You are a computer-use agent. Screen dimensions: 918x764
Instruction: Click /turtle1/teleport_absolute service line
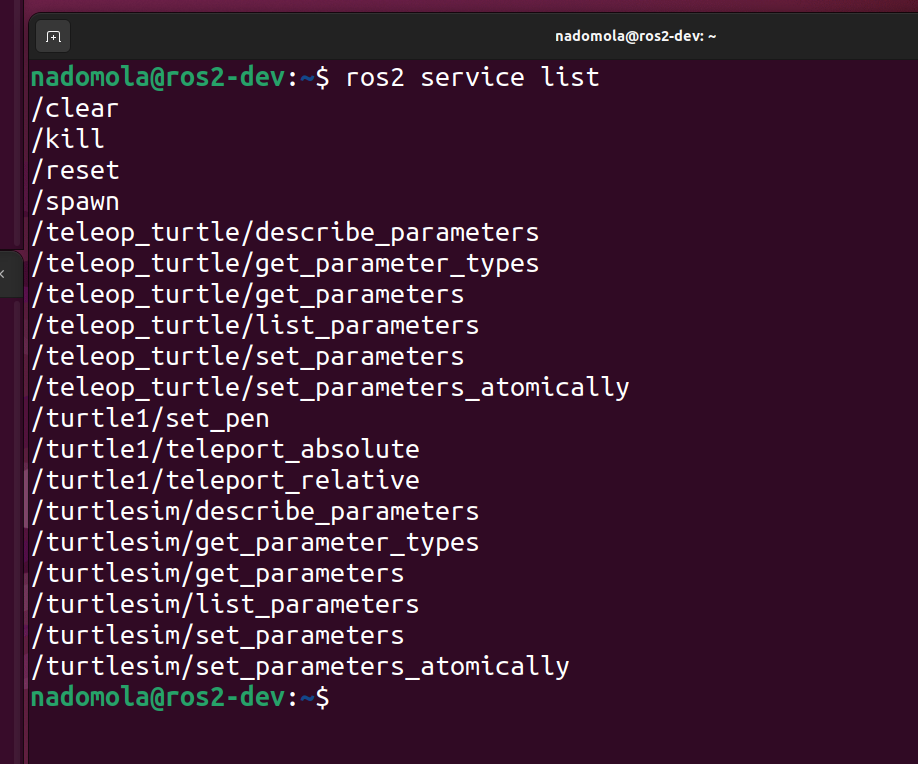click(225, 450)
